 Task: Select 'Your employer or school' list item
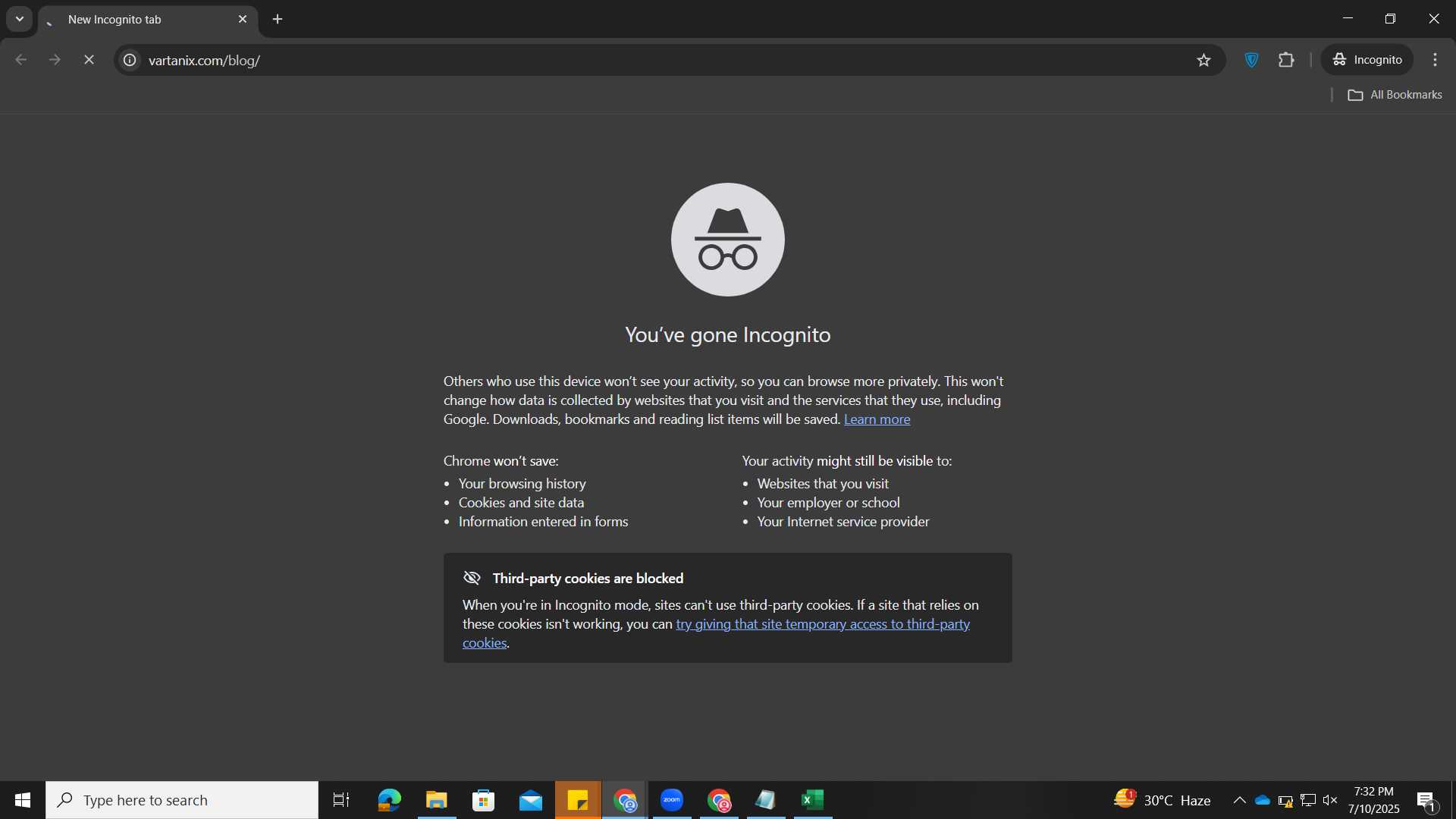(828, 503)
